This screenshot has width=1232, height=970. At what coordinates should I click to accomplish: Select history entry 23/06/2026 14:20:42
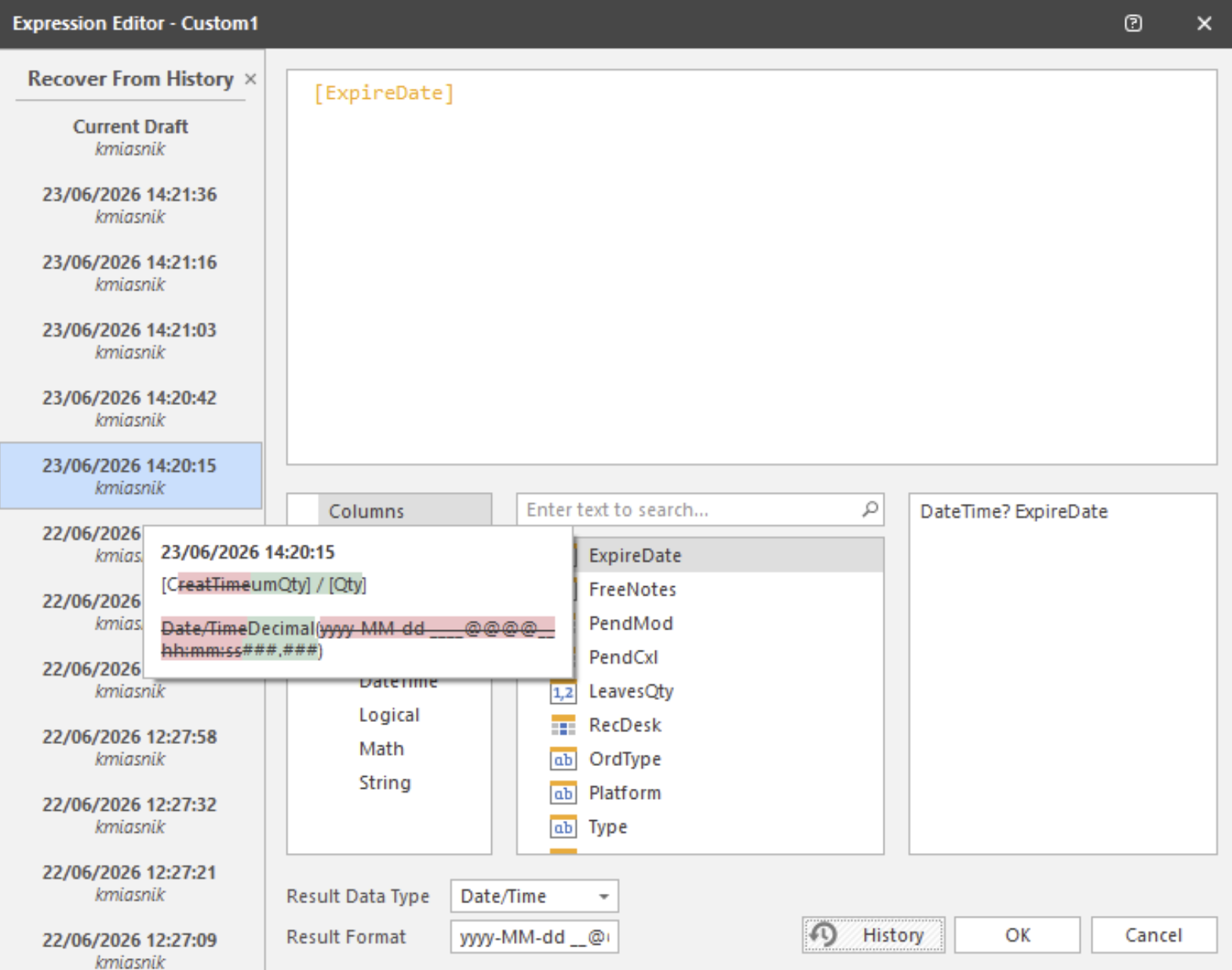pyautogui.click(x=130, y=408)
